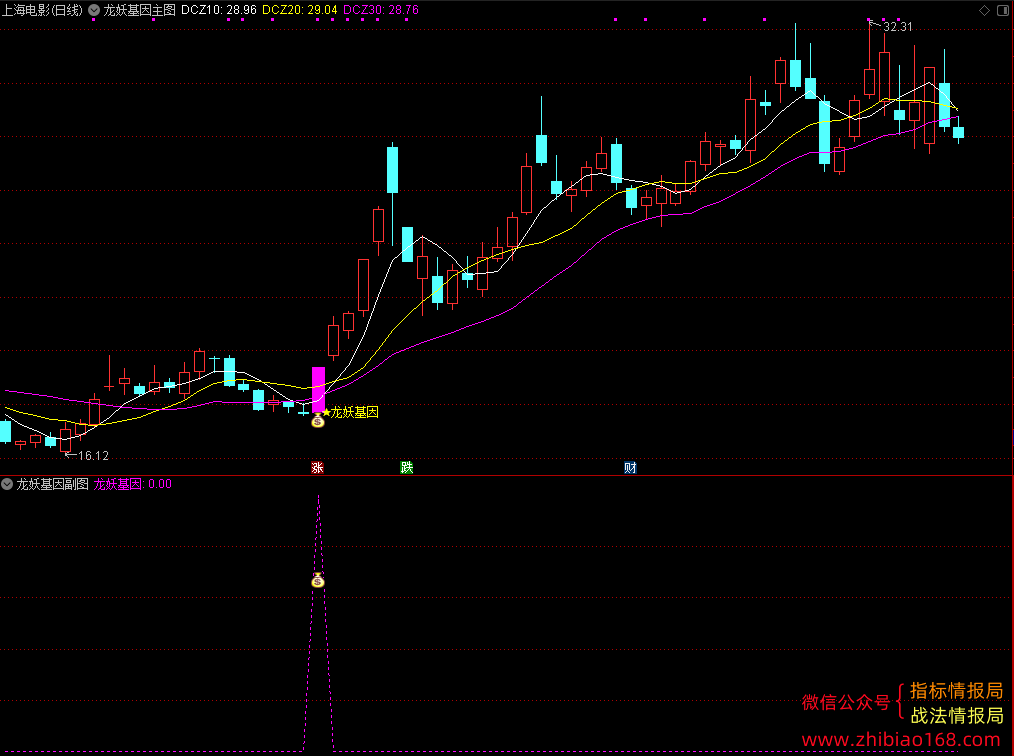Click the magenta 龙妖基因: 0.00 value
1014x756 pixels.
coord(133,484)
